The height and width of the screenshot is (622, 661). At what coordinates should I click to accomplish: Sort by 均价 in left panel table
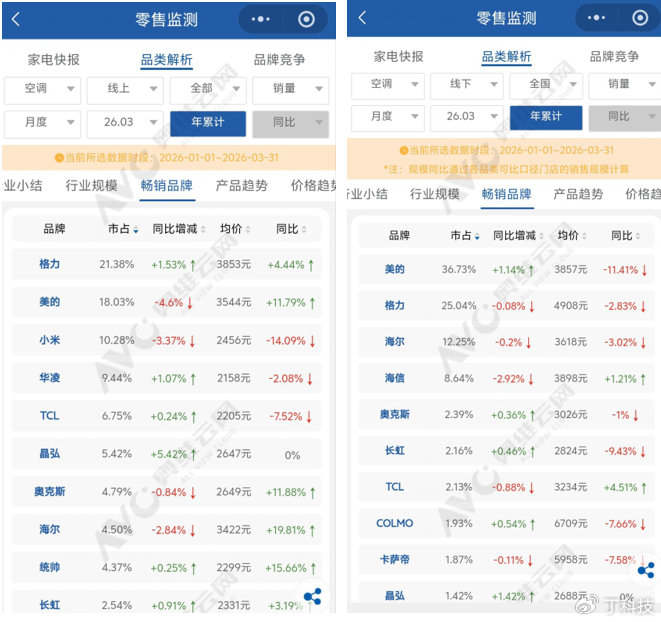(235, 229)
